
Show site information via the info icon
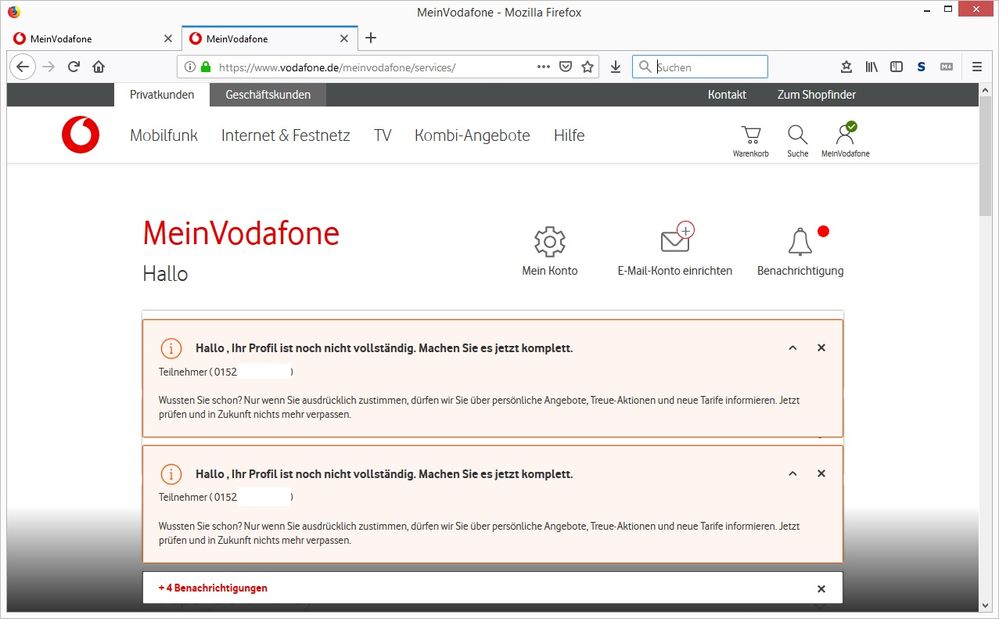click(x=190, y=67)
